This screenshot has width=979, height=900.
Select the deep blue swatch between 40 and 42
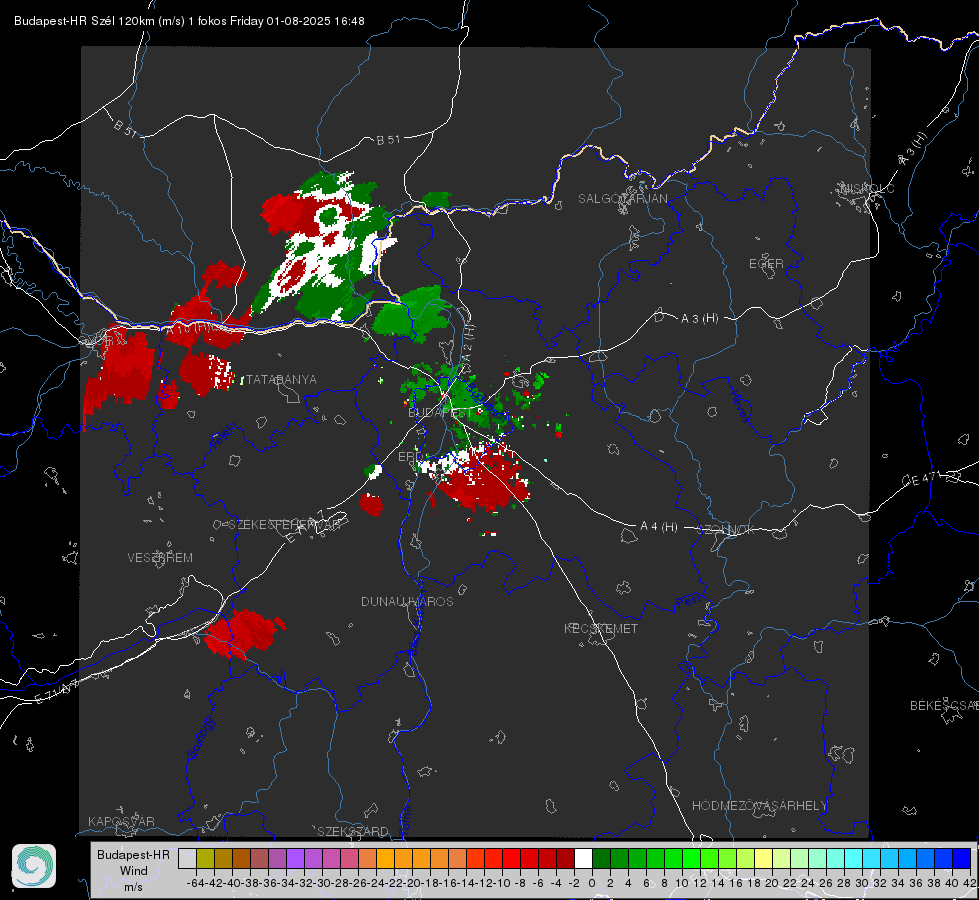point(962,859)
